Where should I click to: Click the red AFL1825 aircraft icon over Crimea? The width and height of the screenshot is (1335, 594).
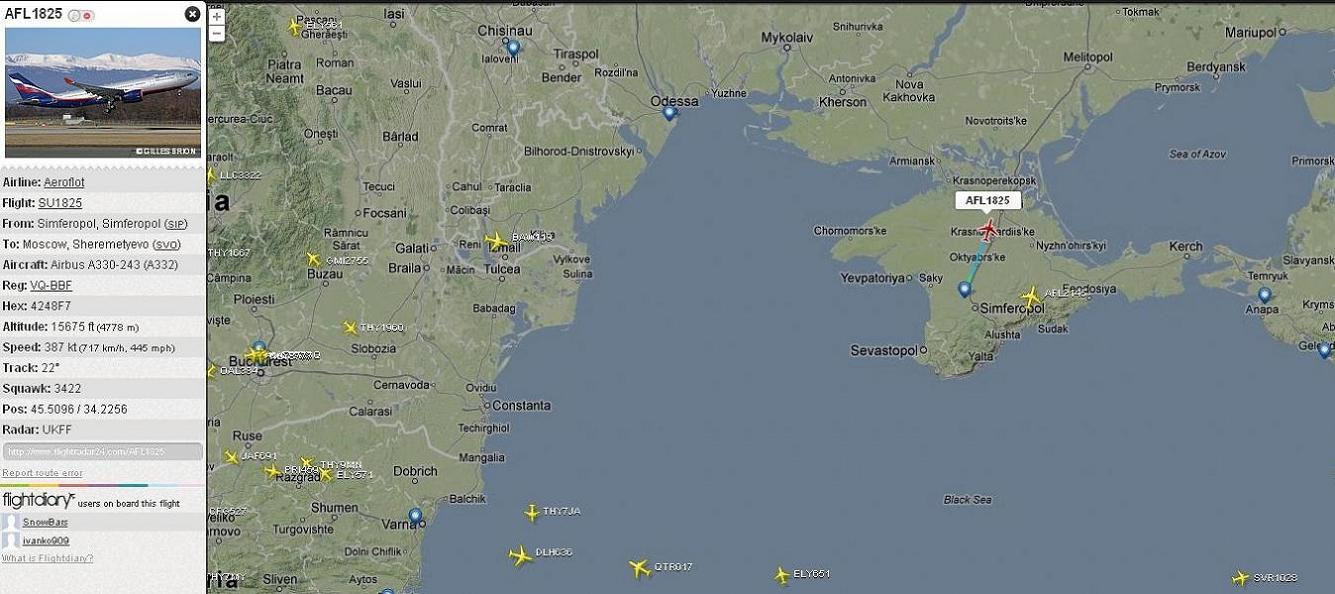(988, 231)
